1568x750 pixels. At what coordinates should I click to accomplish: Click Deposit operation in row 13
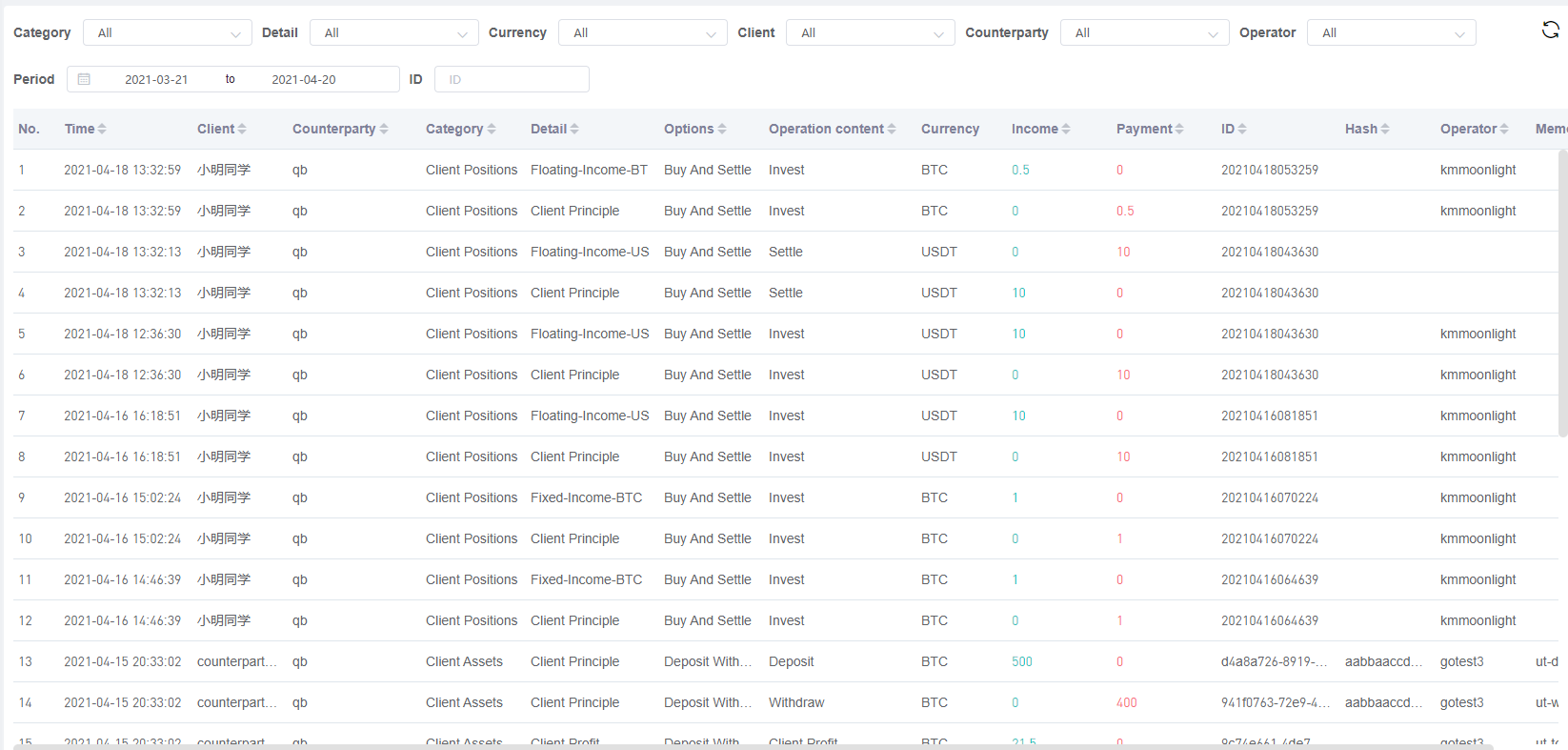pos(791,661)
